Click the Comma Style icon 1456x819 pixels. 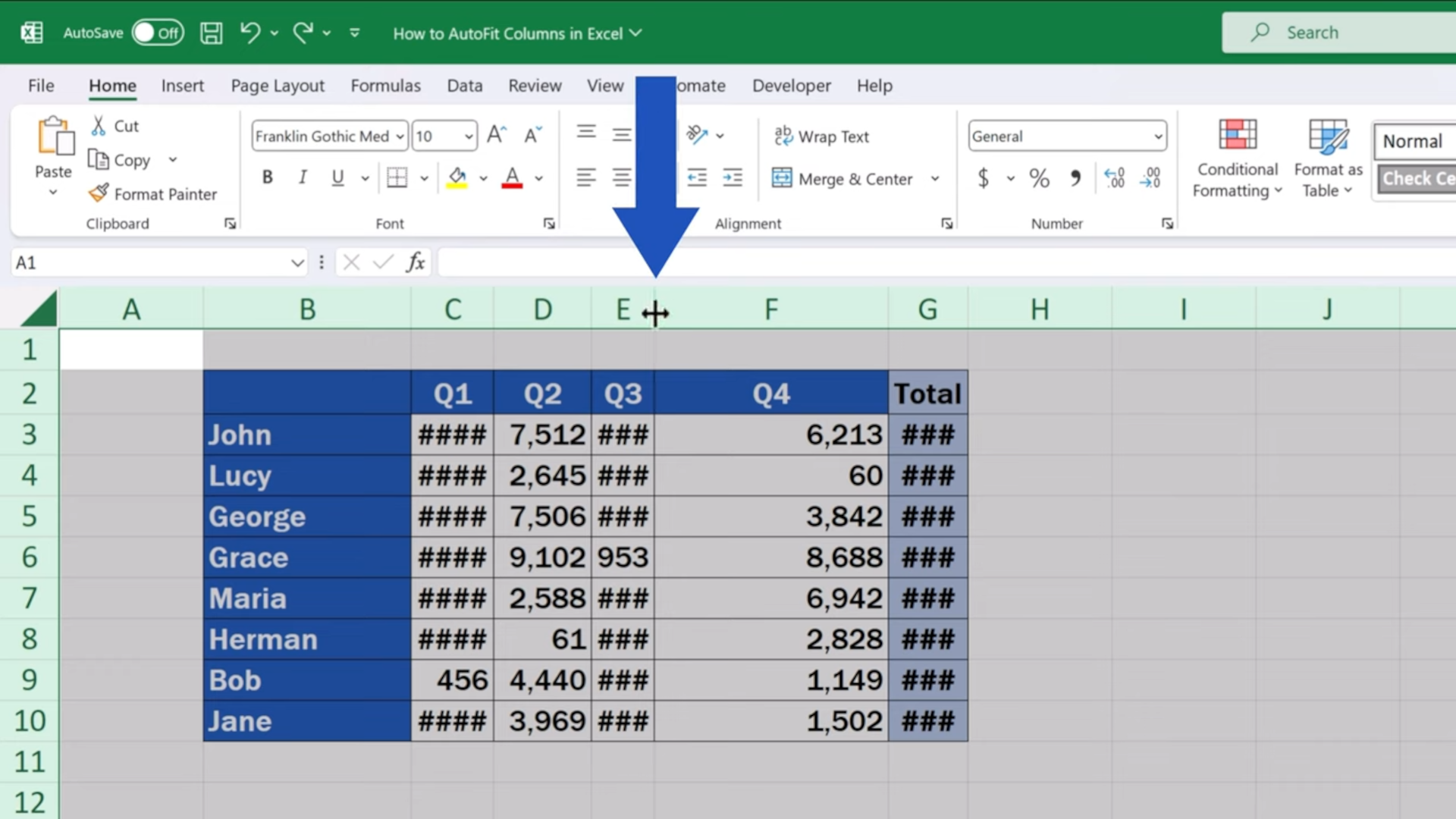pos(1076,177)
